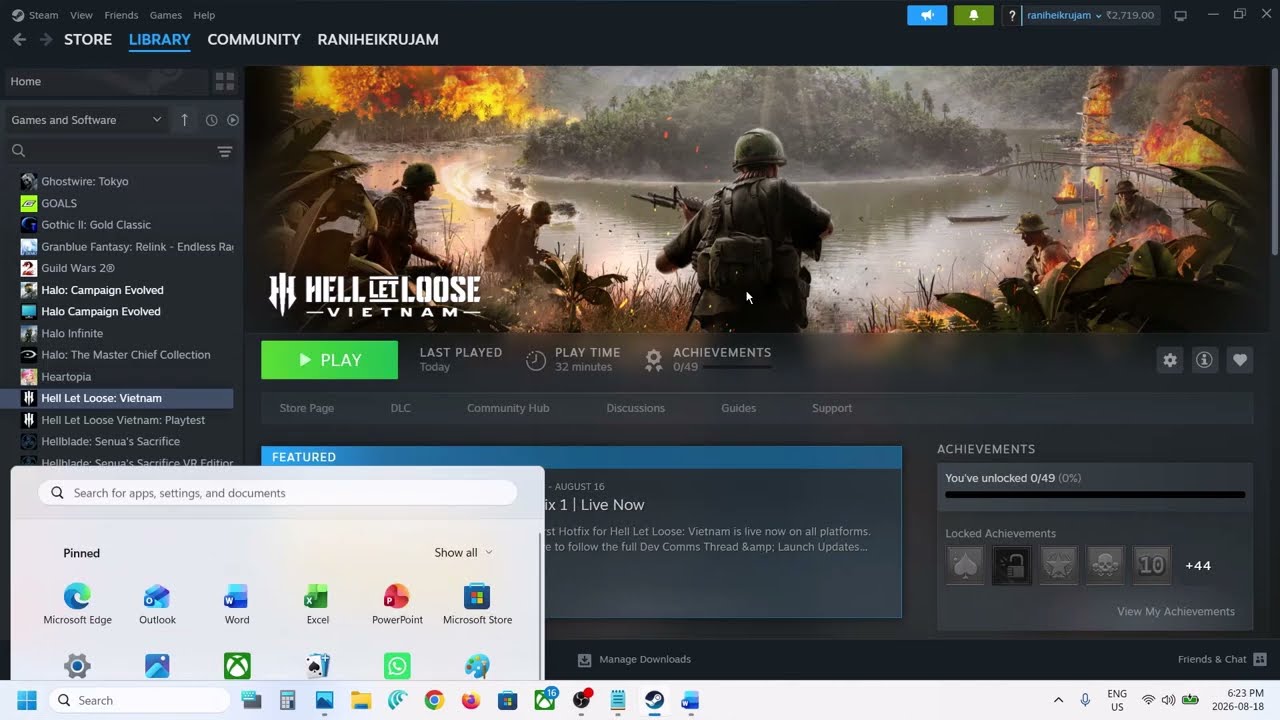Screen dimensions: 1280x720
Task: Open advanced library filters icon
Action: (x=225, y=151)
